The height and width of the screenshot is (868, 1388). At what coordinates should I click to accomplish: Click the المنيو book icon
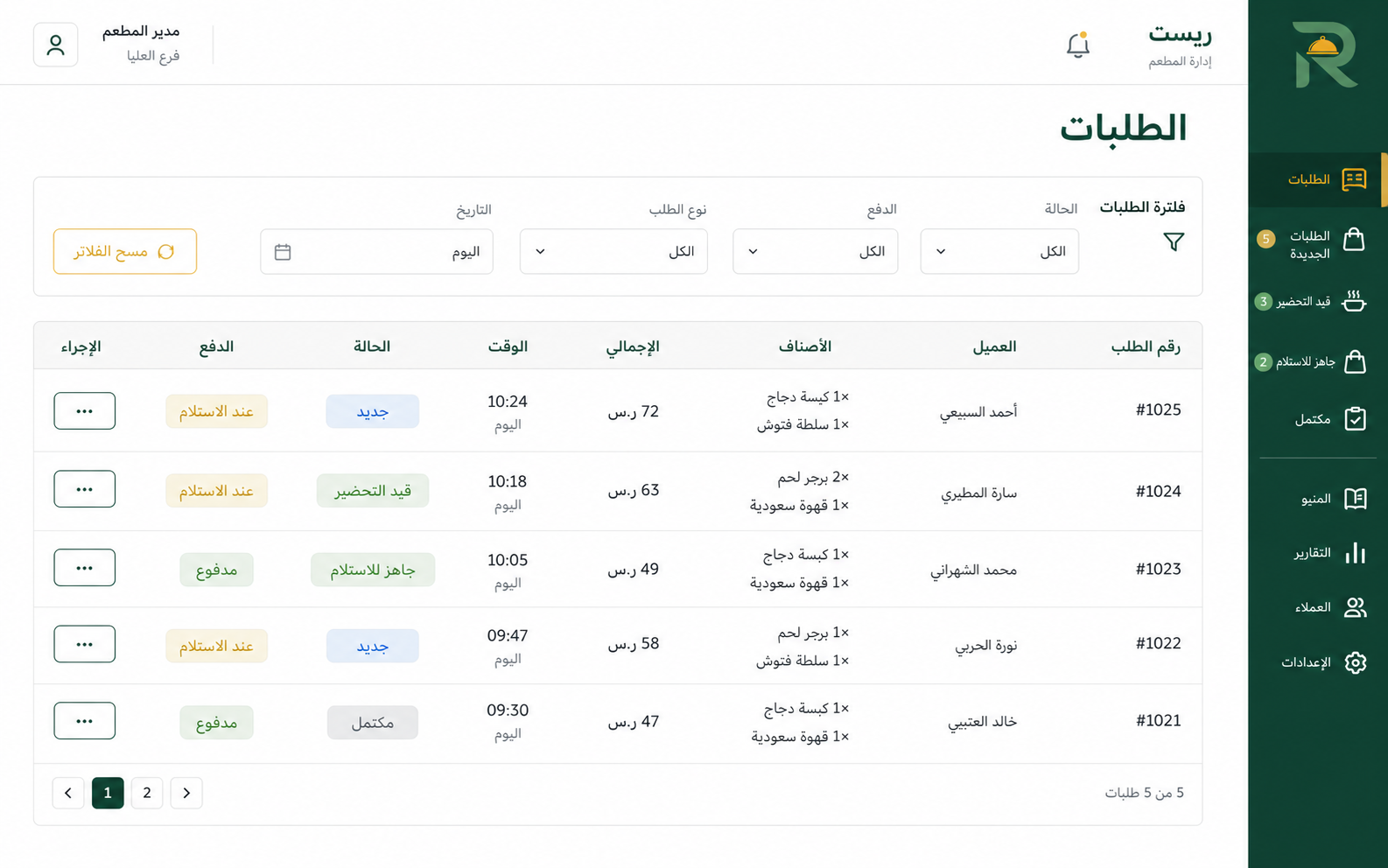tap(1355, 499)
